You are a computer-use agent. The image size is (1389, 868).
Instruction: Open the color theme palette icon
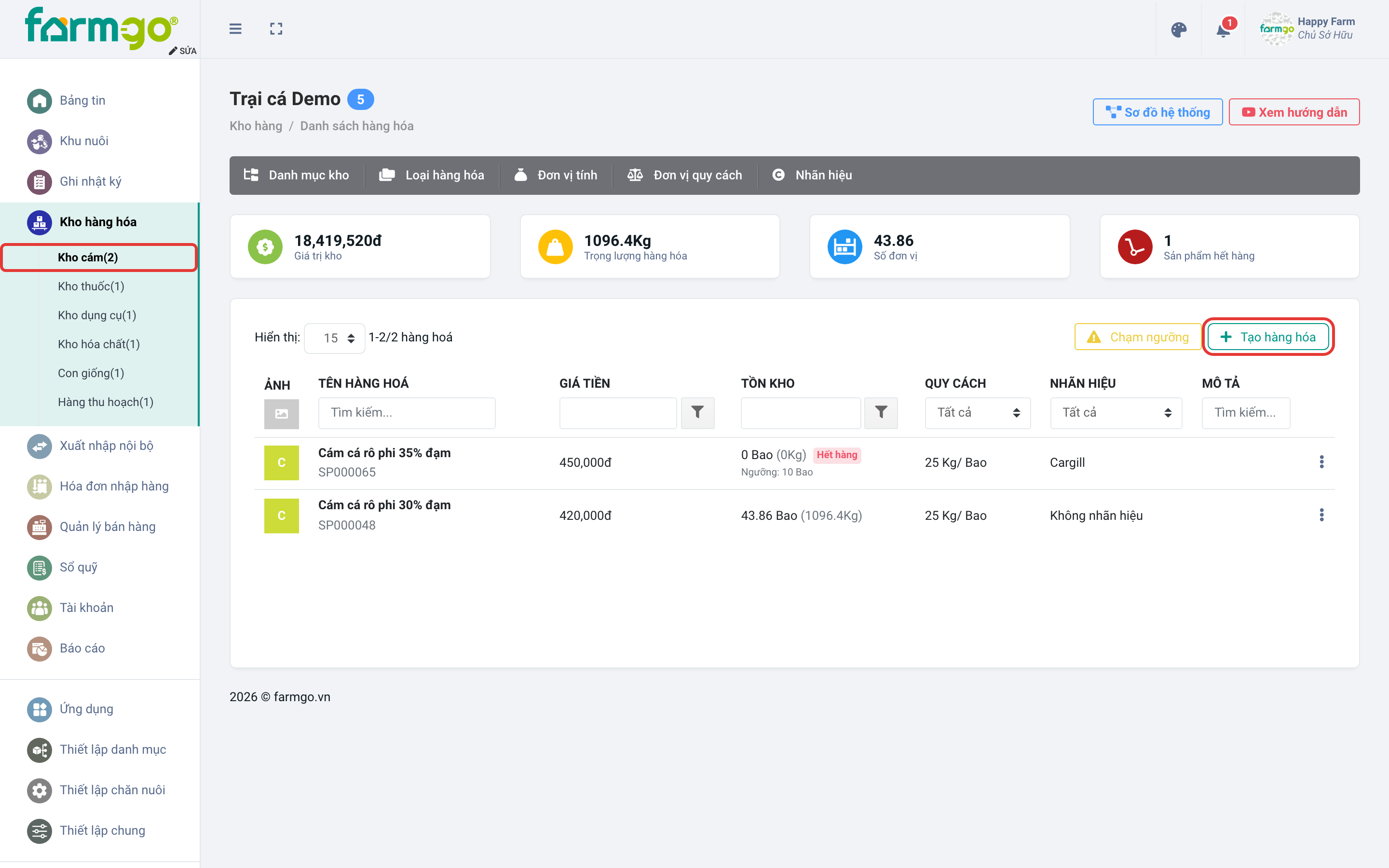click(x=1178, y=29)
